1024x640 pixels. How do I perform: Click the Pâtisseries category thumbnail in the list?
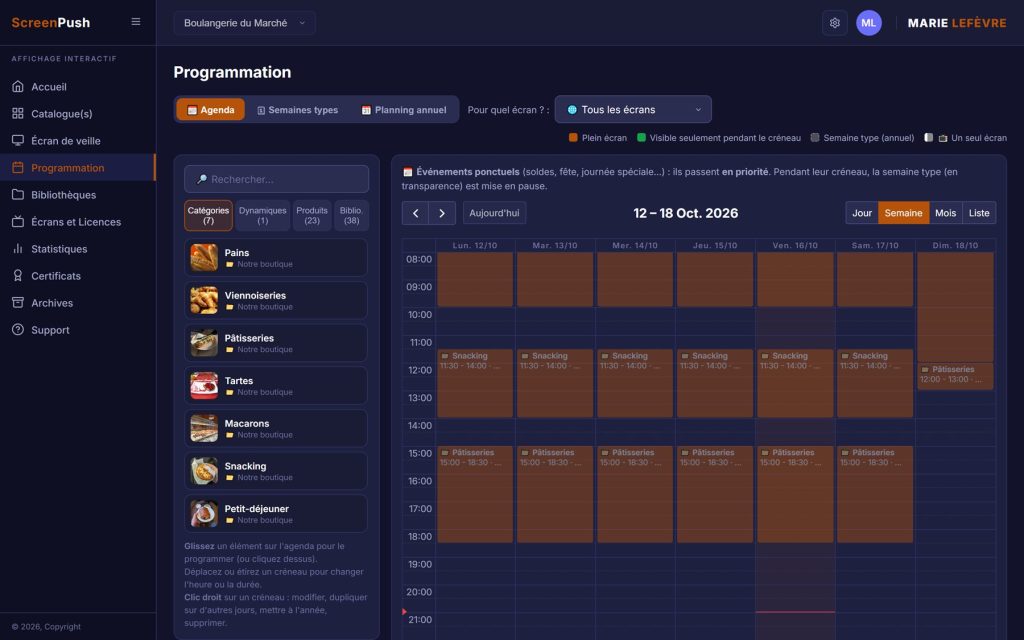pyautogui.click(x=204, y=343)
